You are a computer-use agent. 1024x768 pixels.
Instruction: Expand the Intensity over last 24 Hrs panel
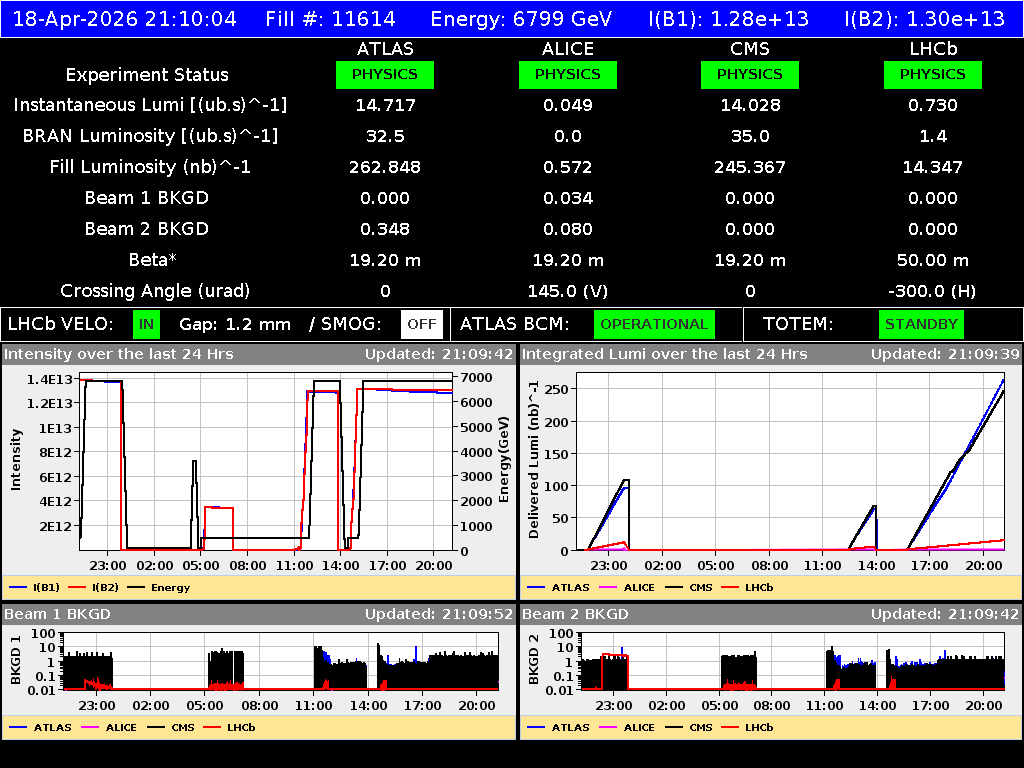click(120, 352)
